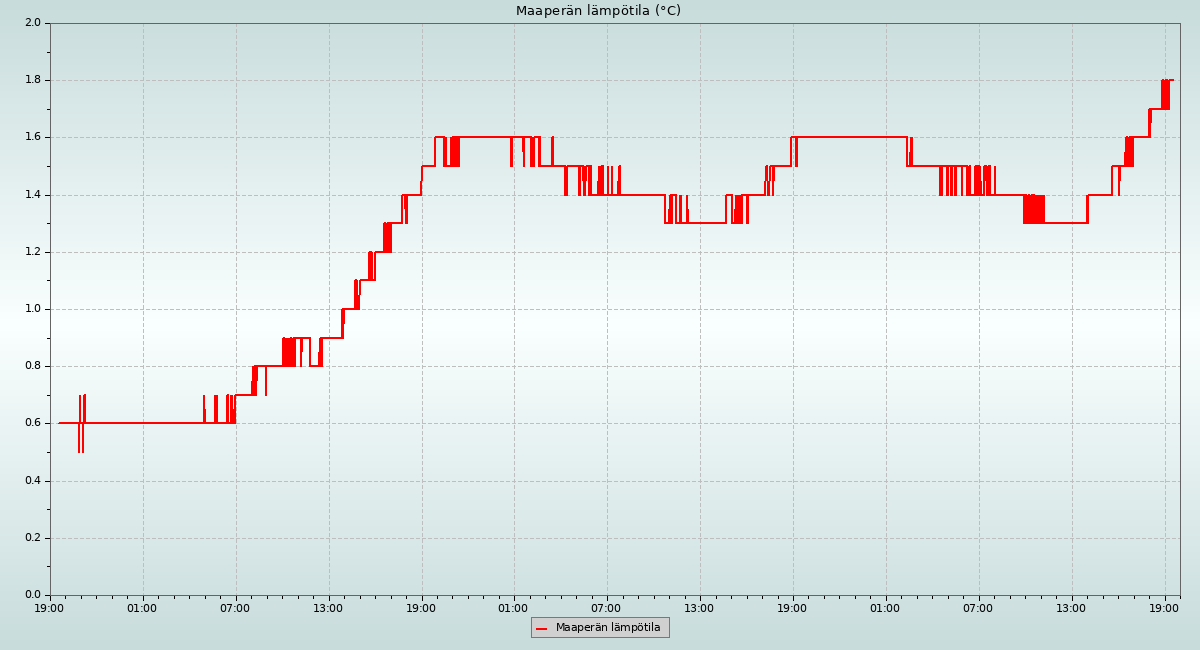Viewport: 1200px width, 650px height.
Task: Select the Maaperän lämpötila legend label
Action: [608, 628]
